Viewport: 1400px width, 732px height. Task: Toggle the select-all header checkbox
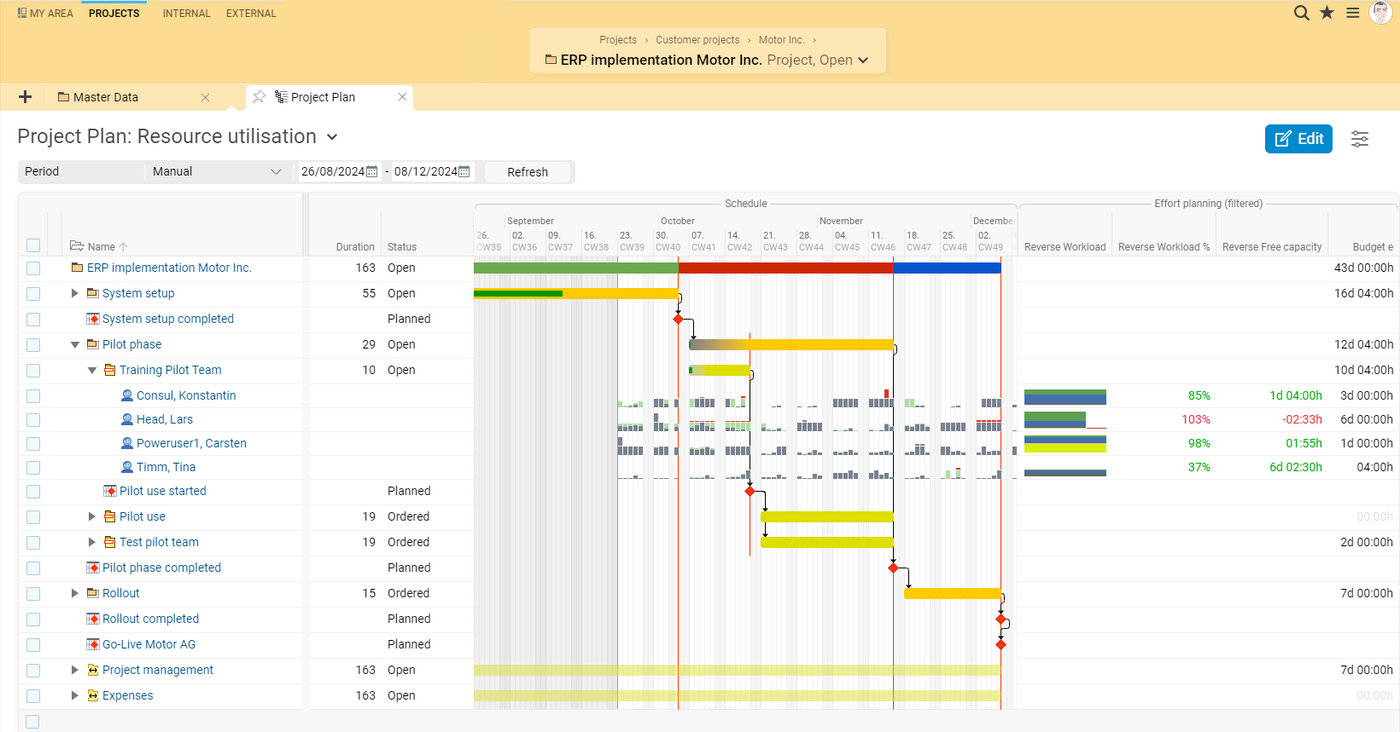pos(34,246)
